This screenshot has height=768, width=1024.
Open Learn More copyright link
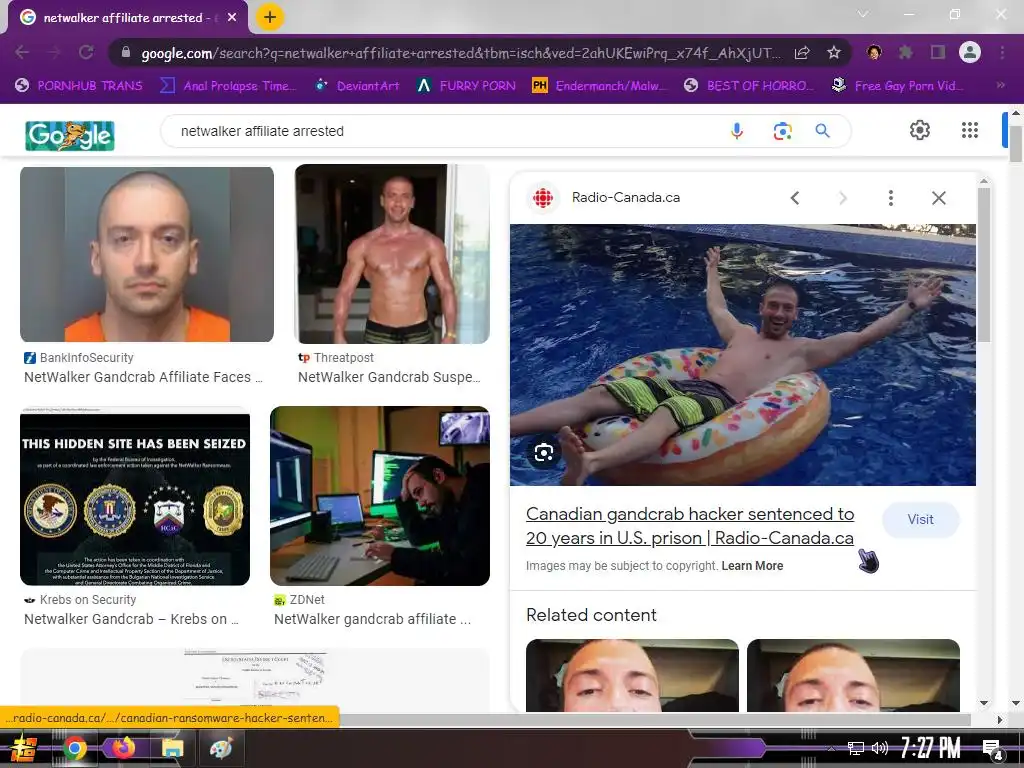752,566
